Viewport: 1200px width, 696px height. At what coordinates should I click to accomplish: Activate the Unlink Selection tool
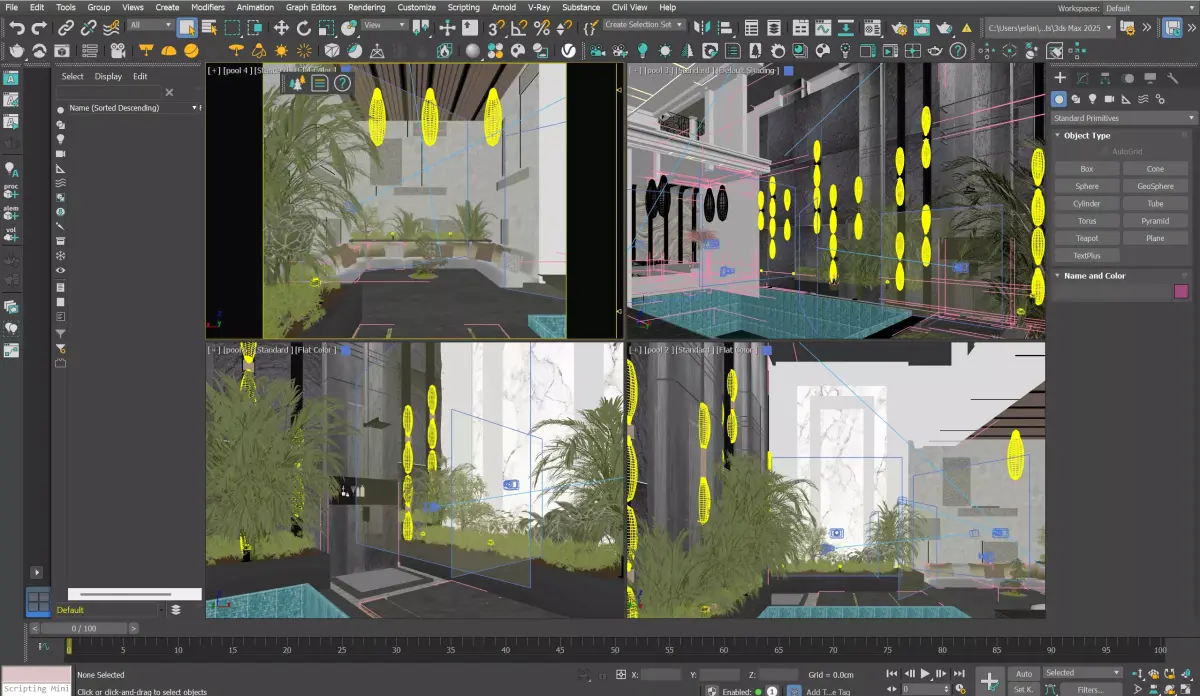click(88, 28)
